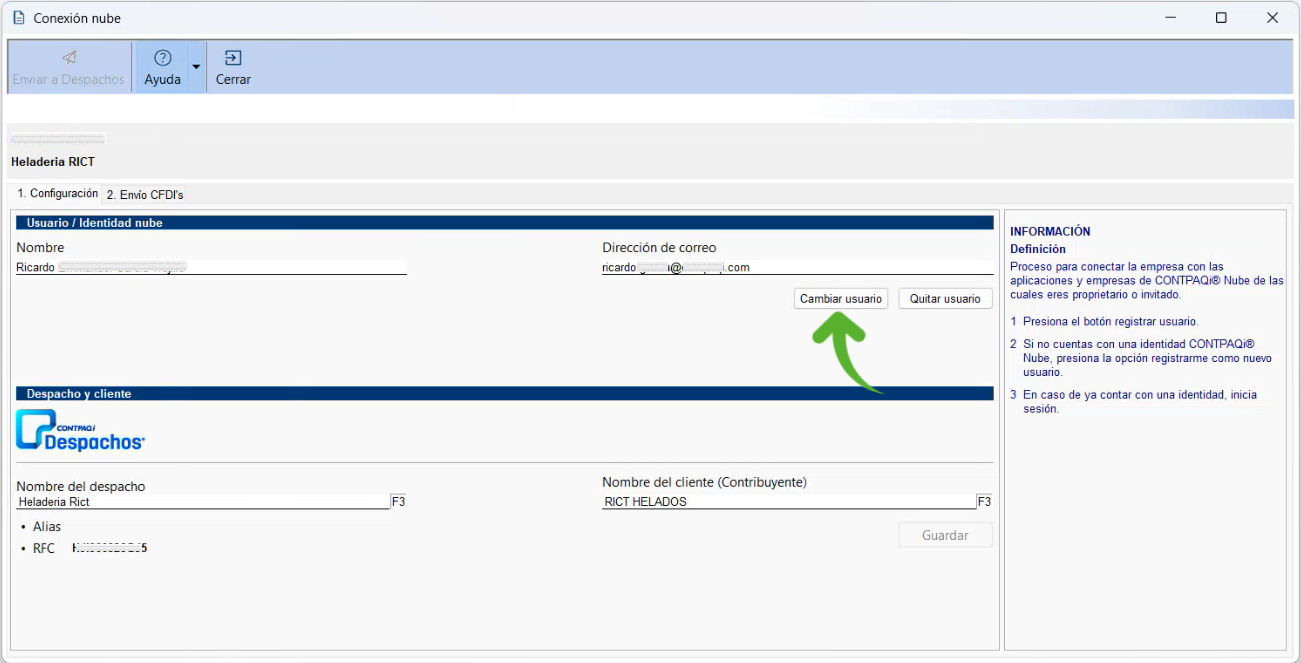The image size is (1301, 663).
Task: Click the Guardar button
Action: pyautogui.click(x=945, y=535)
